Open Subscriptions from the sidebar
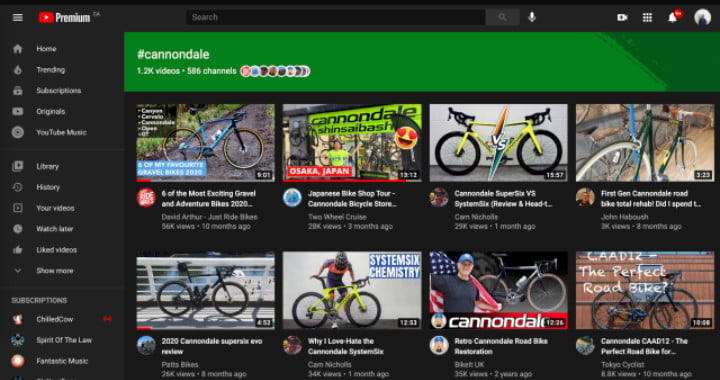 (62, 90)
